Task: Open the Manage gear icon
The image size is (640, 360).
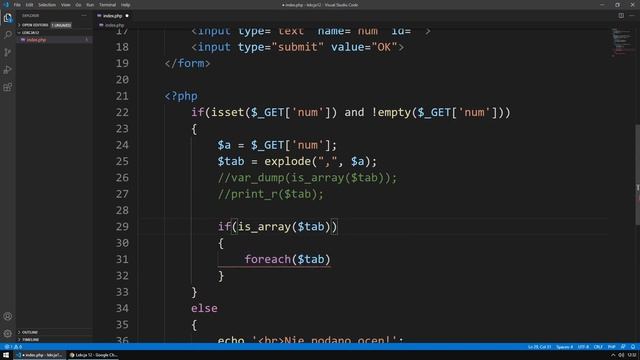Action: pyautogui.click(x=8, y=333)
